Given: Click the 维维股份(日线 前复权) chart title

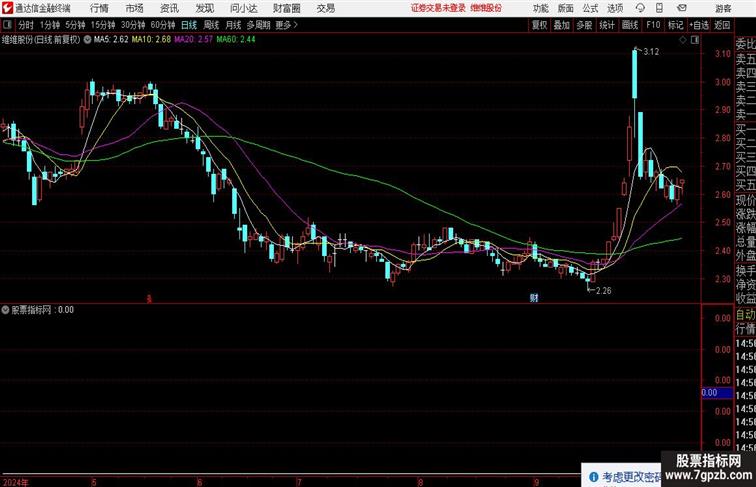Looking at the screenshot, I should pyautogui.click(x=41, y=40).
